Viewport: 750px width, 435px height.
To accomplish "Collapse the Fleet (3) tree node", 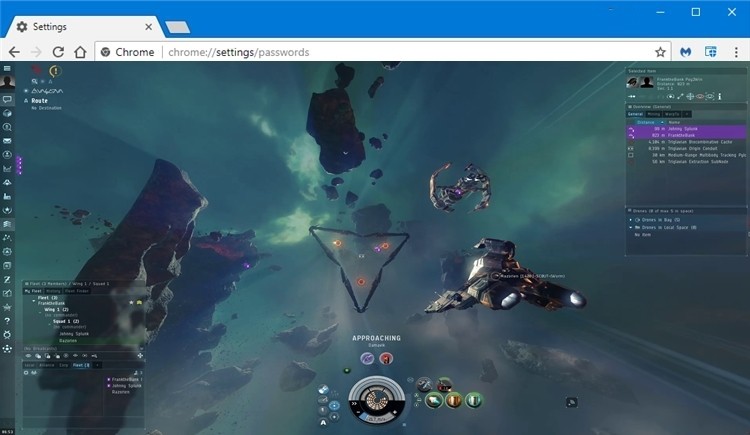I will [x=33, y=299].
